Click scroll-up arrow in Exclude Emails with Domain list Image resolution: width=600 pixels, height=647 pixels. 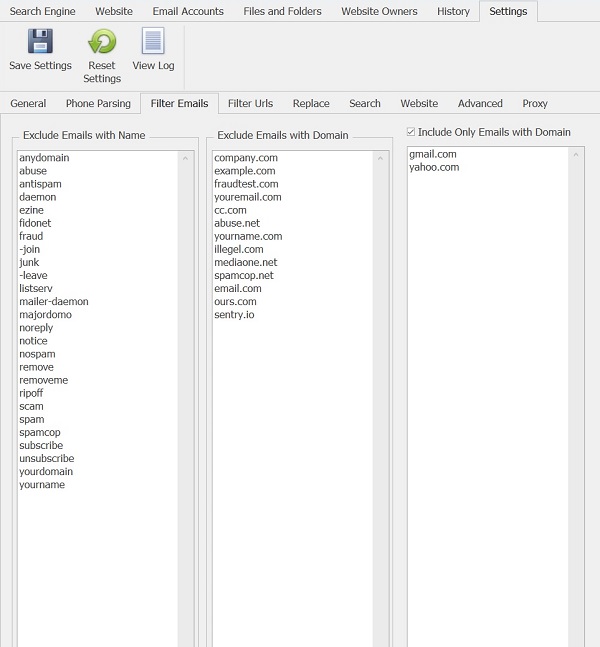tap(380, 158)
